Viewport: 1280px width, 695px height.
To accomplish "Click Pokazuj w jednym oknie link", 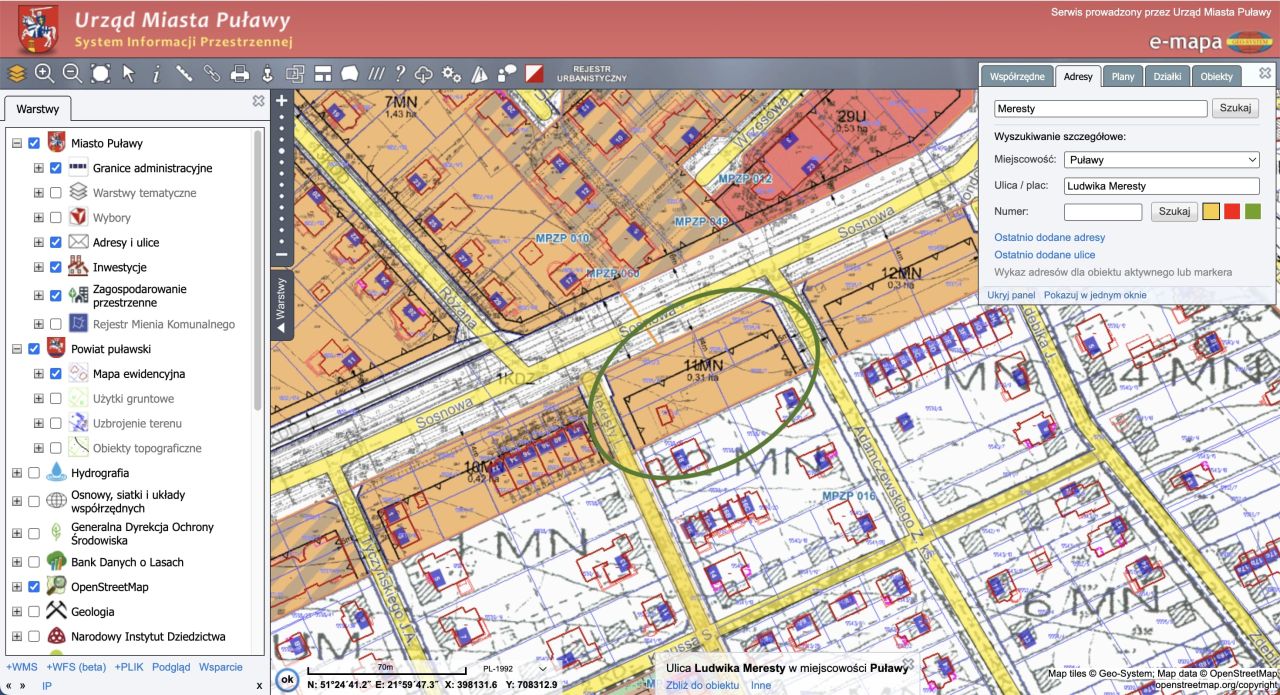I will point(1095,295).
